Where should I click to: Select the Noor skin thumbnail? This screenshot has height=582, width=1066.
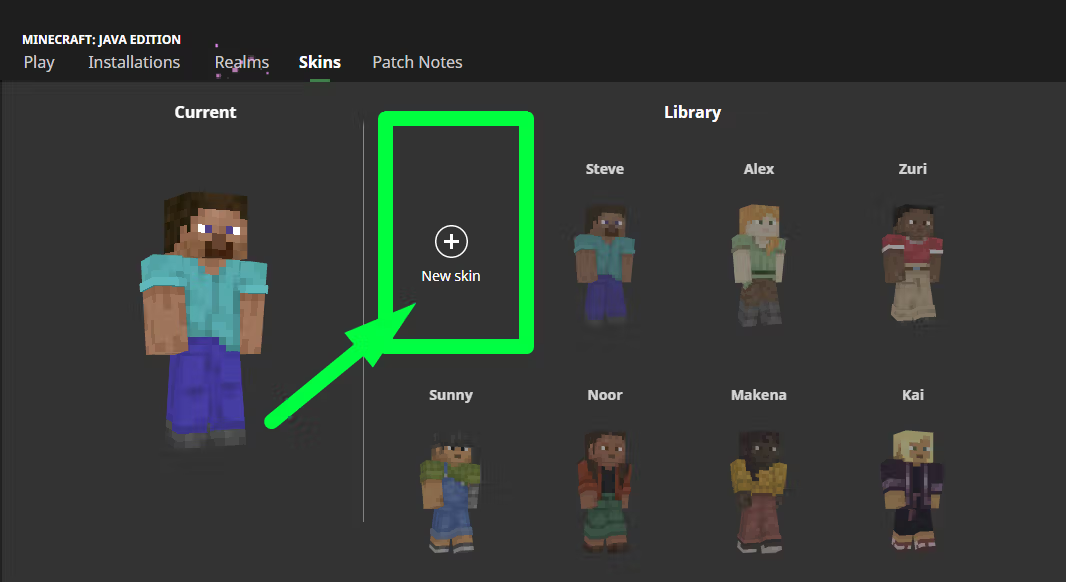(x=604, y=490)
